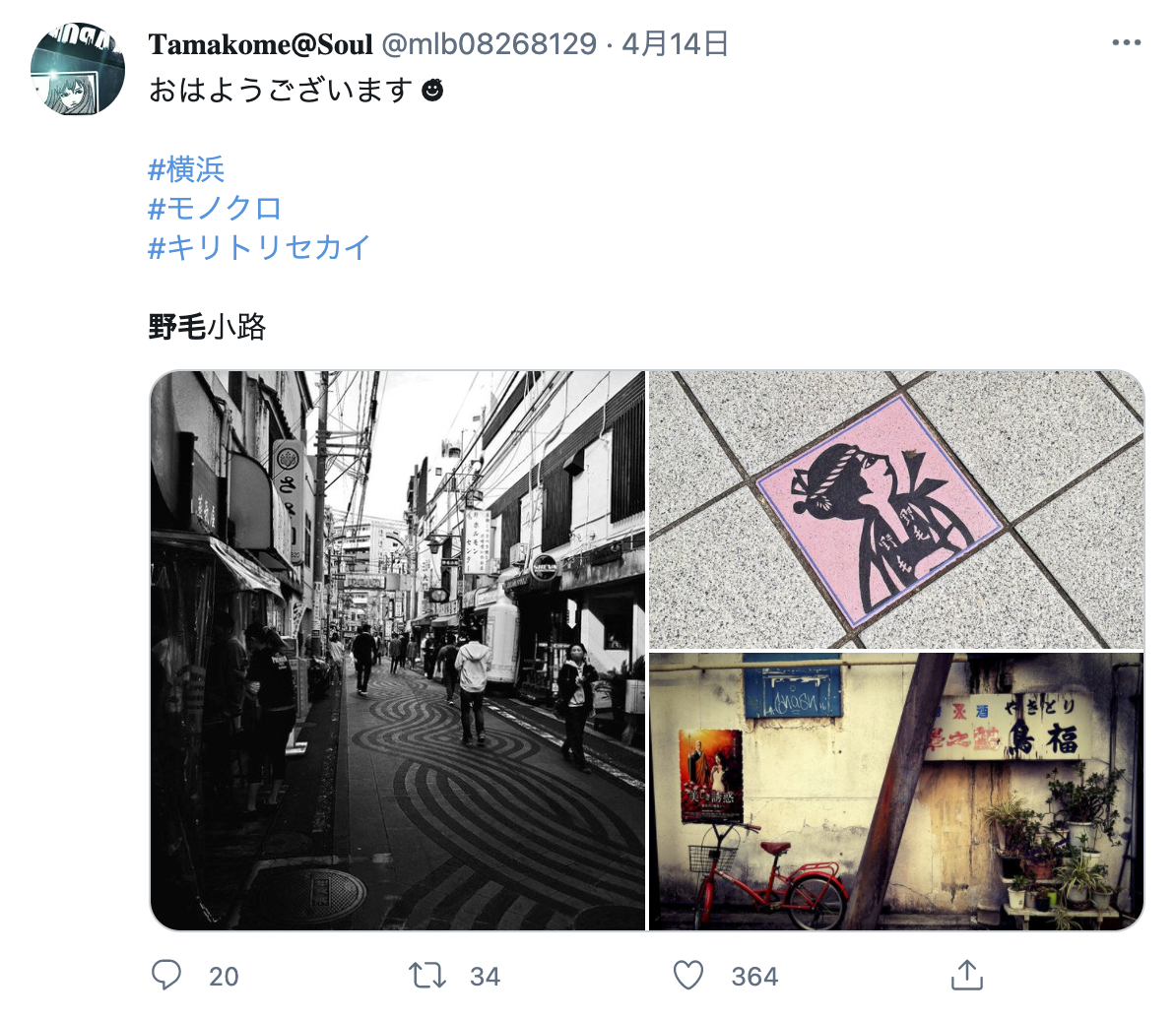Click the like count 364
Screen dimensions: 1176x1019
754,977
